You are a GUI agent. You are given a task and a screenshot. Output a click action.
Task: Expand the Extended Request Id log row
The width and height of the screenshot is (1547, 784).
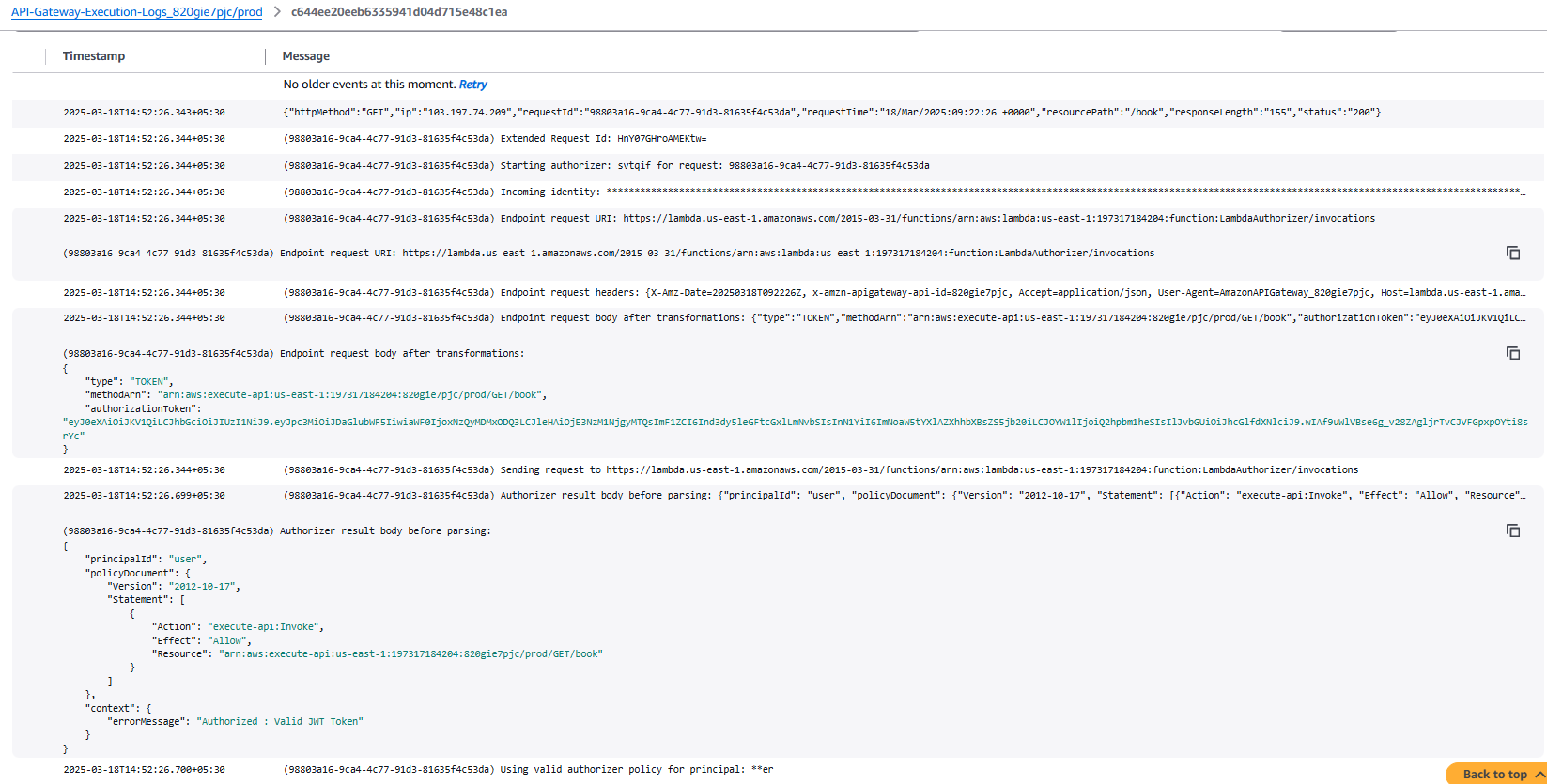point(778,139)
